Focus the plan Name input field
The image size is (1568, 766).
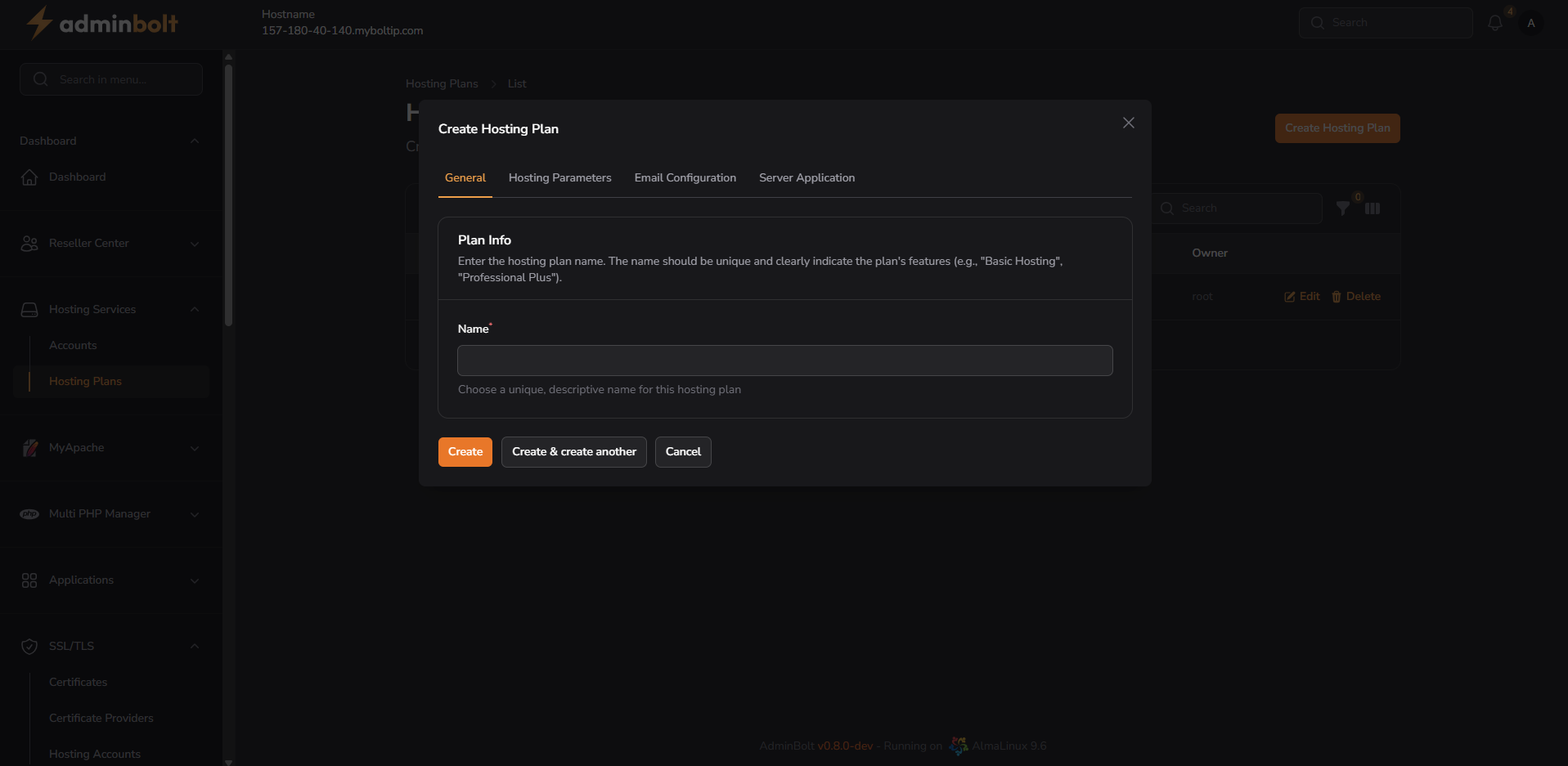[784, 361]
